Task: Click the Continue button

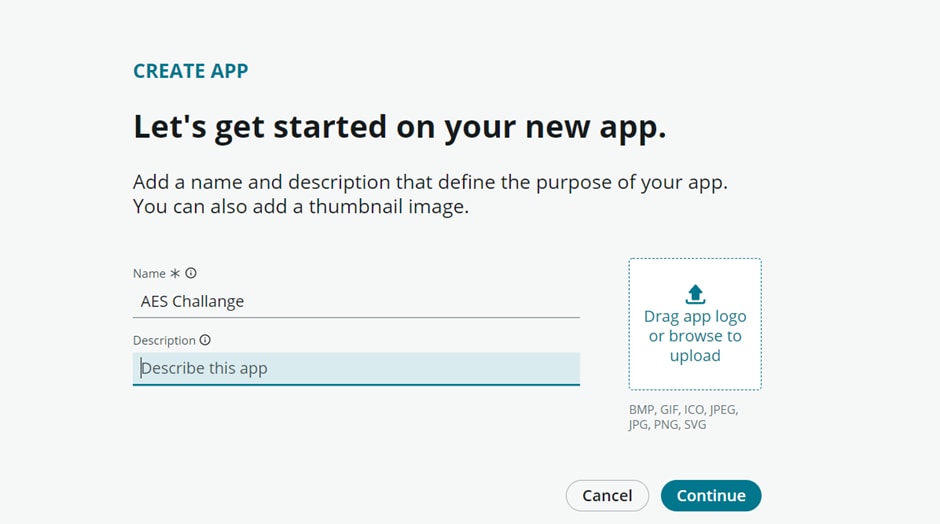Action: click(x=711, y=495)
